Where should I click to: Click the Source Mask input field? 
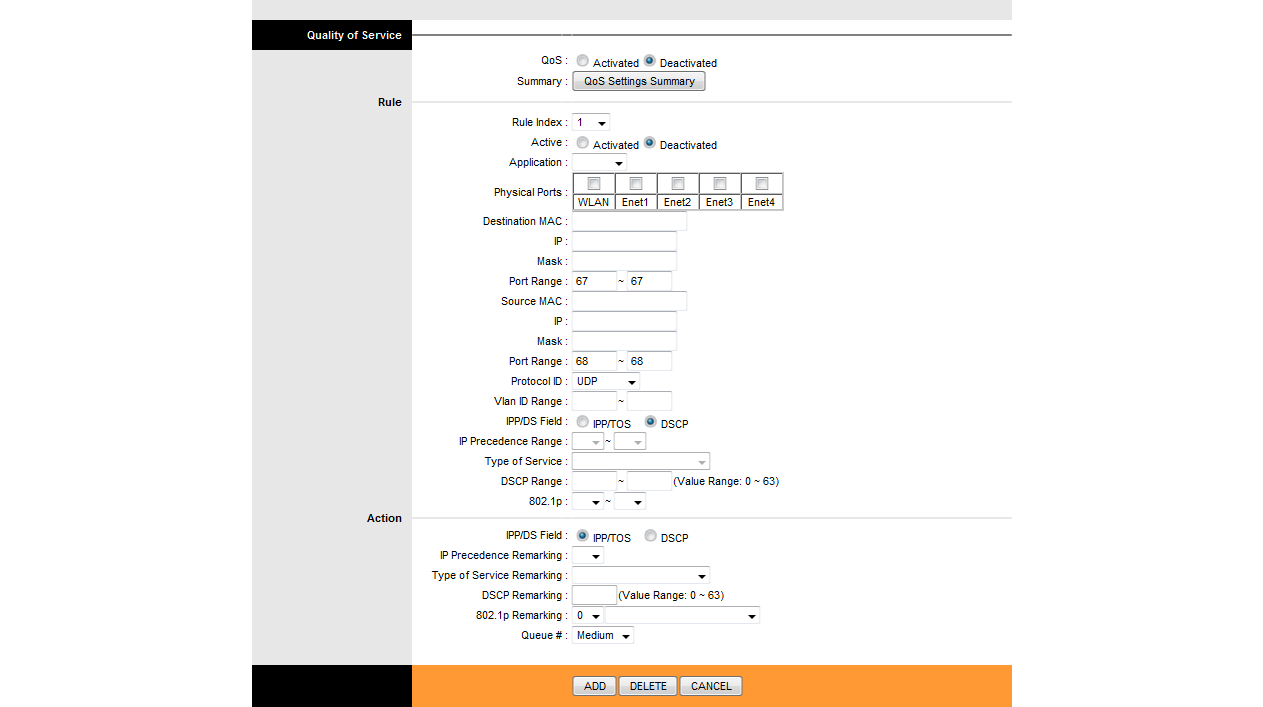click(x=624, y=341)
